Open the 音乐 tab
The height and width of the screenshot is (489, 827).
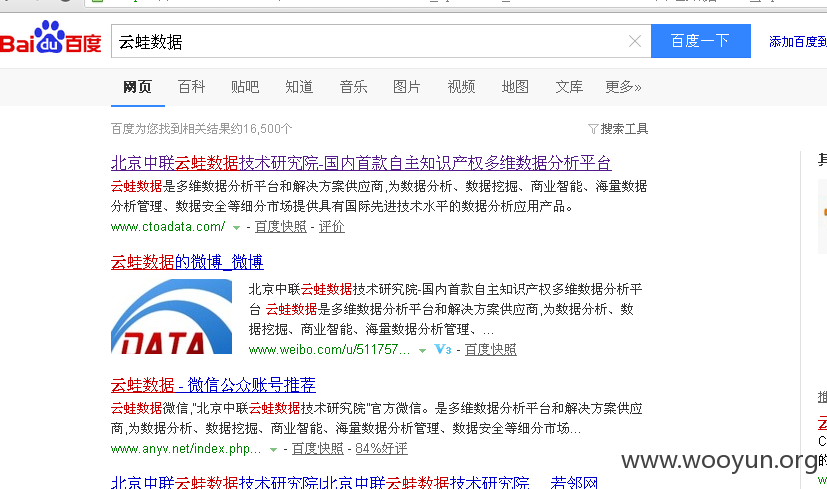pos(353,87)
